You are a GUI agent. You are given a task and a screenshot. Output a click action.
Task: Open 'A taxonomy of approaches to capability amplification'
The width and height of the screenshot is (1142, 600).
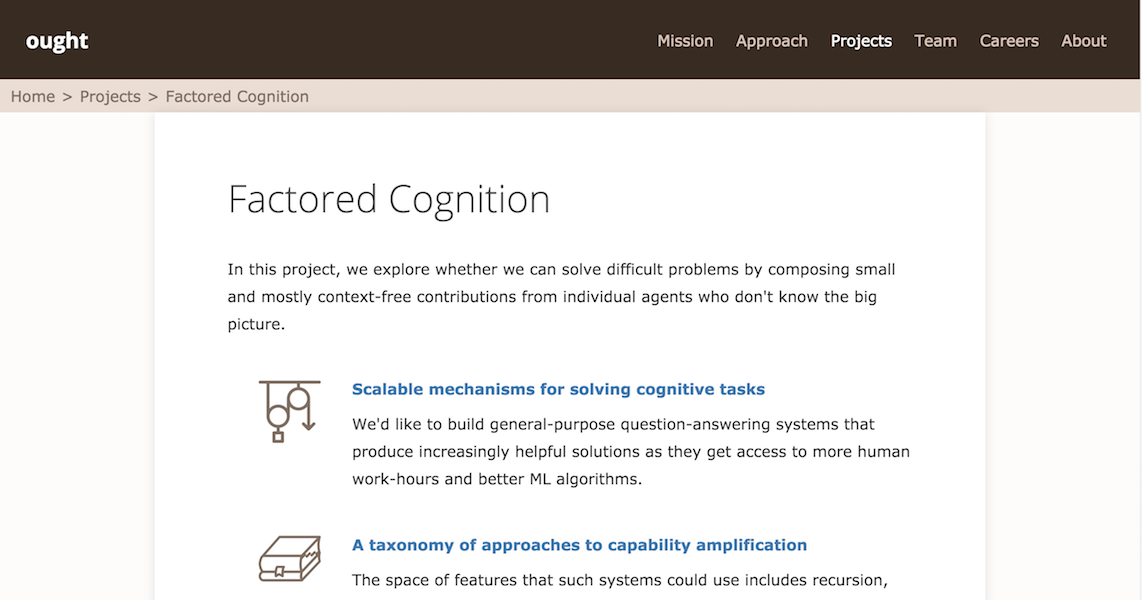click(579, 545)
